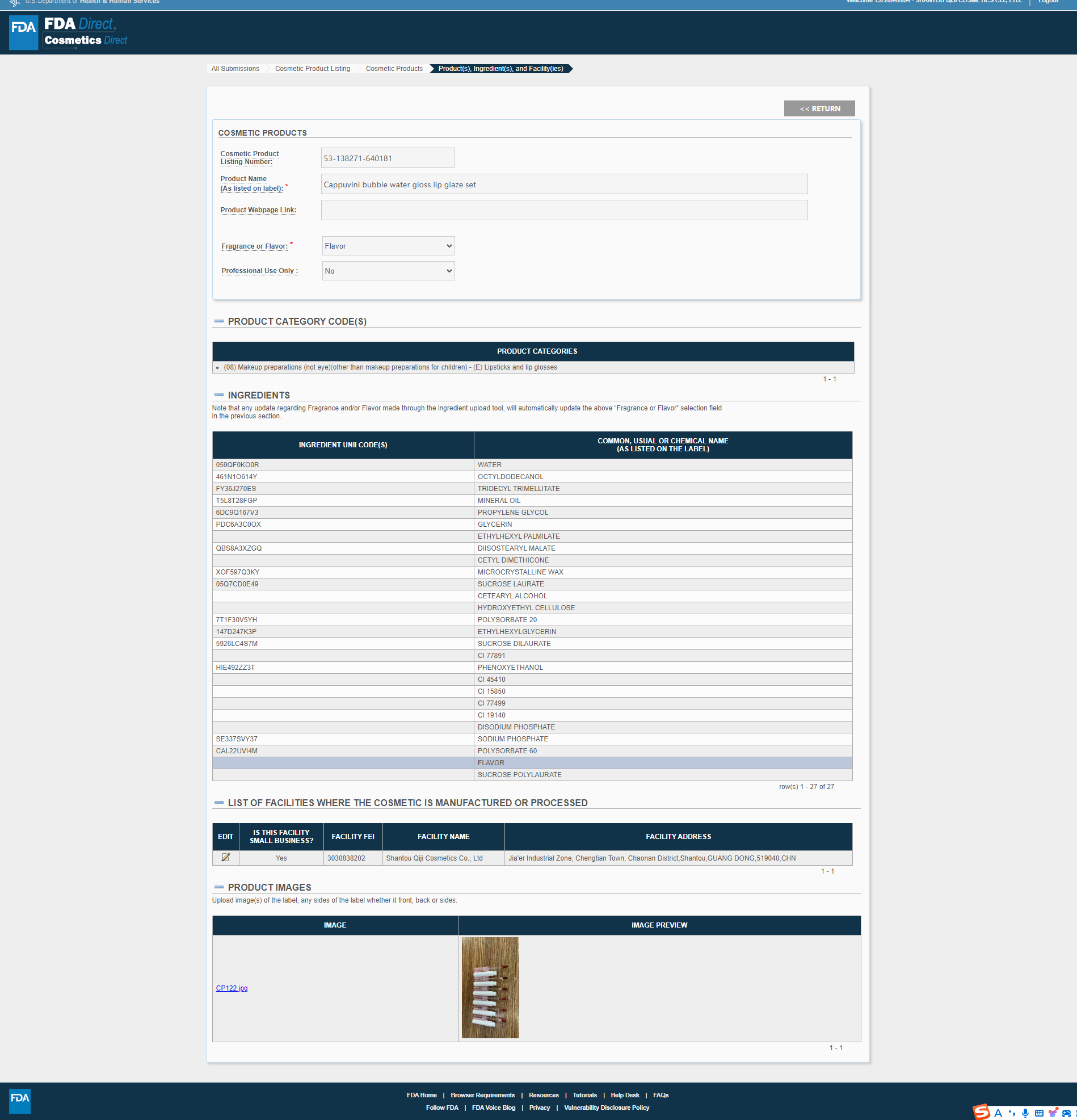Collapse the Ingredients section

(219, 395)
